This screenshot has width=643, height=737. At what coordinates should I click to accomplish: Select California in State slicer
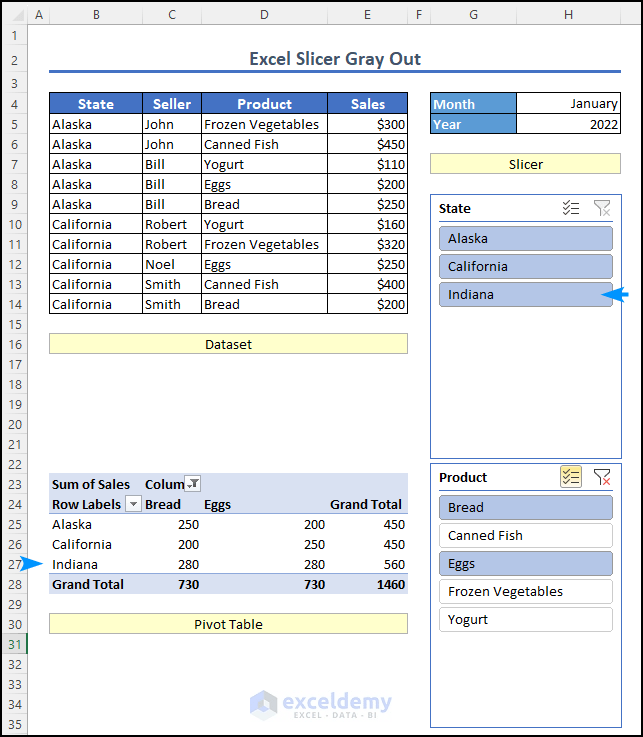tap(525, 267)
